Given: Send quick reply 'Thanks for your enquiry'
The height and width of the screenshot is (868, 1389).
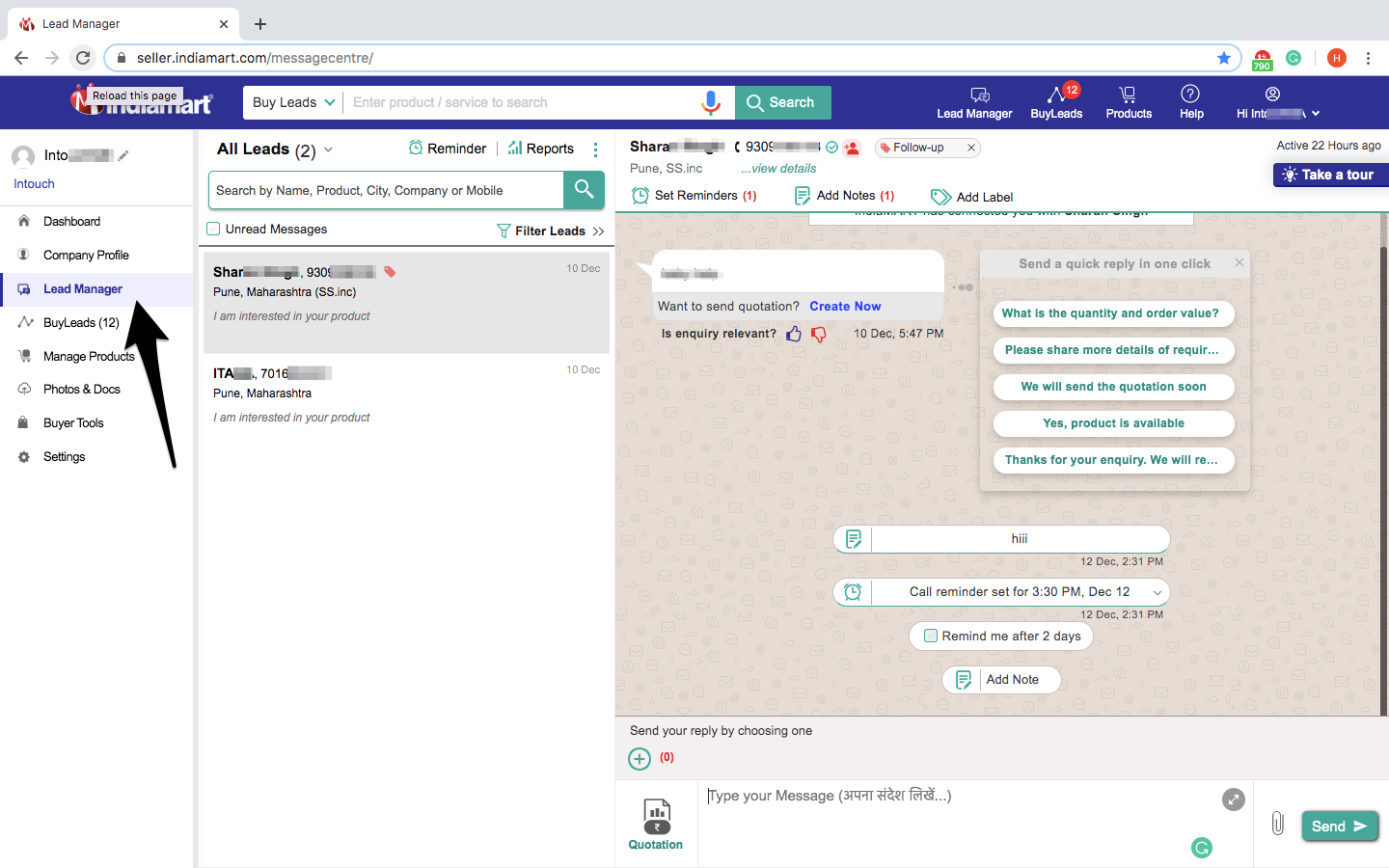Looking at the screenshot, I should tap(1114, 460).
